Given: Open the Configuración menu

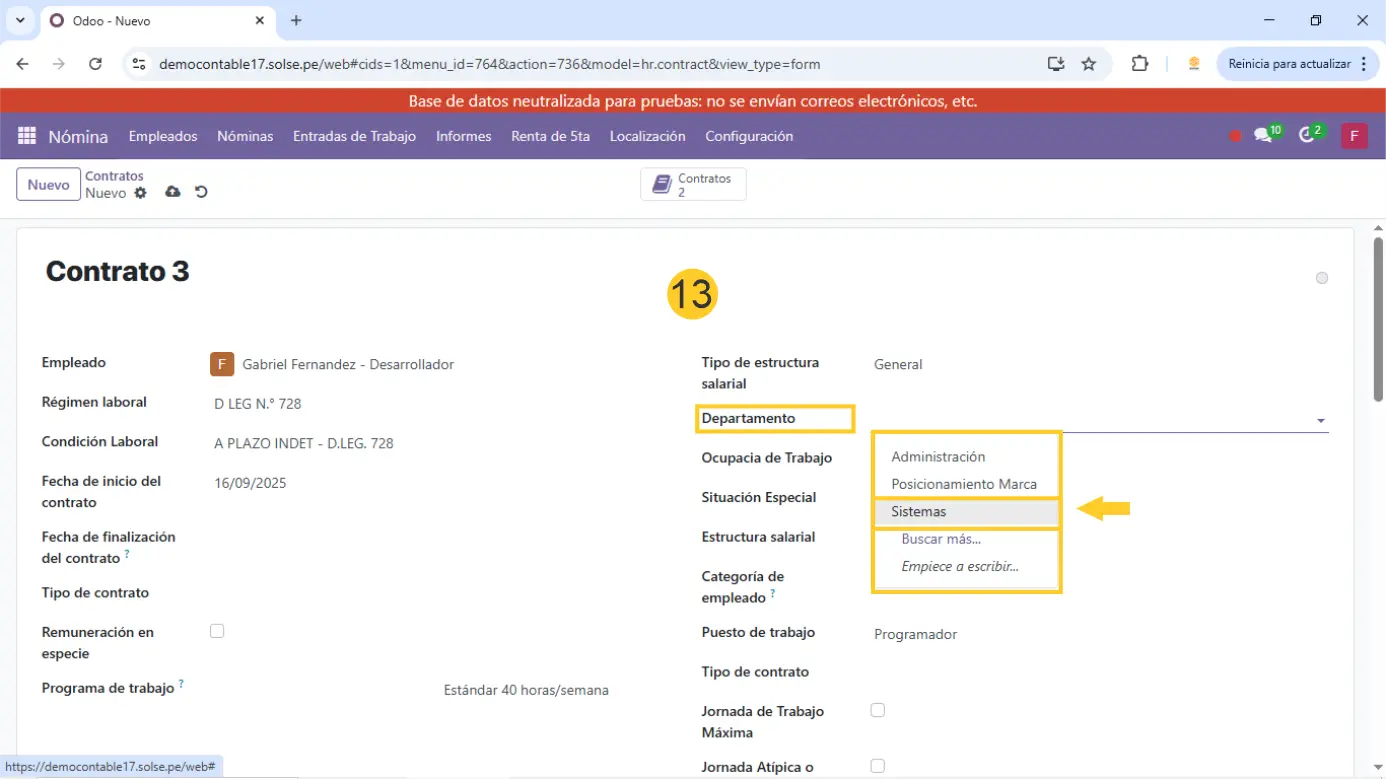Looking at the screenshot, I should click(749, 136).
